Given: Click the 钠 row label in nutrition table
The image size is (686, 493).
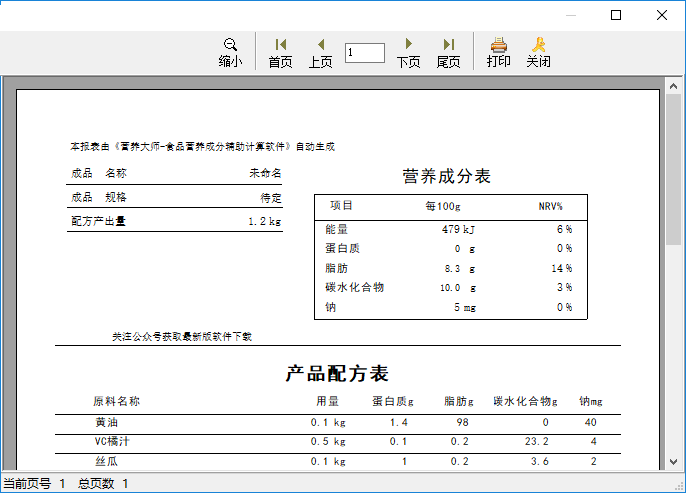Looking at the screenshot, I should coord(331,307).
